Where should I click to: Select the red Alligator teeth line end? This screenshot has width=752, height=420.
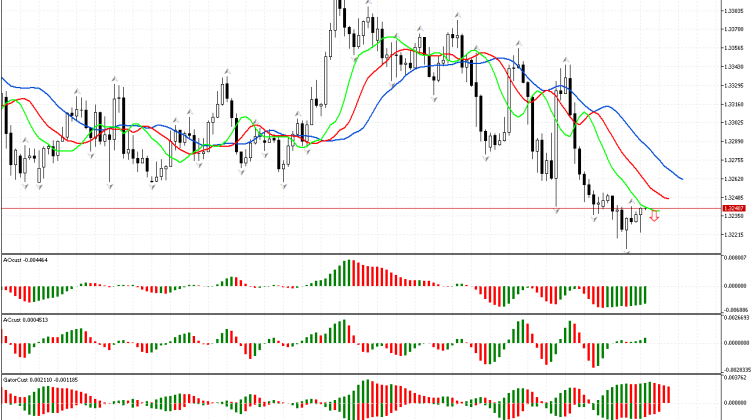pyautogui.click(x=668, y=198)
